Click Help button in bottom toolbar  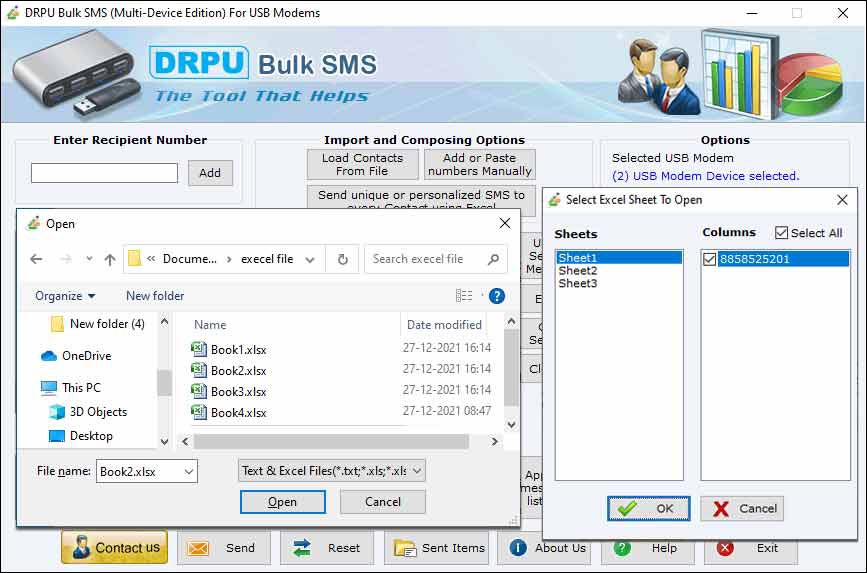pyautogui.click(x=647, y=548)
